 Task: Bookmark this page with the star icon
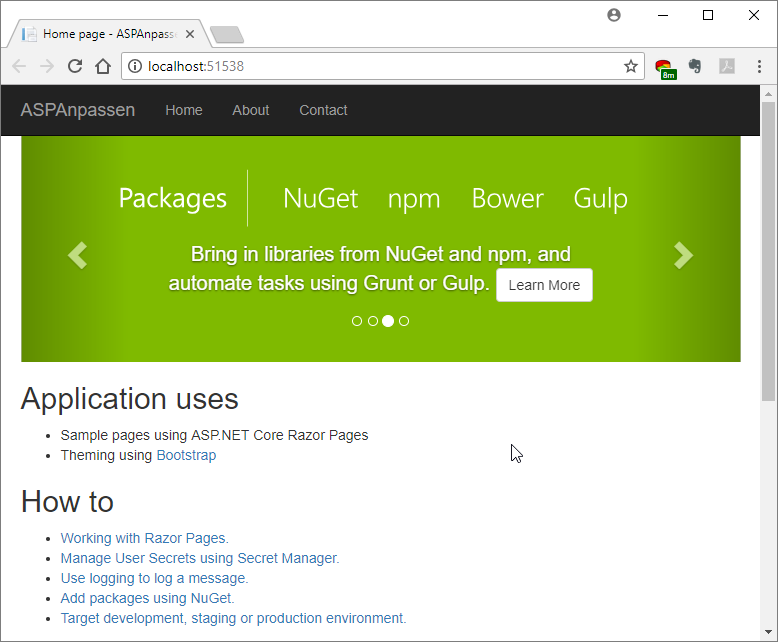pos(631,67)
